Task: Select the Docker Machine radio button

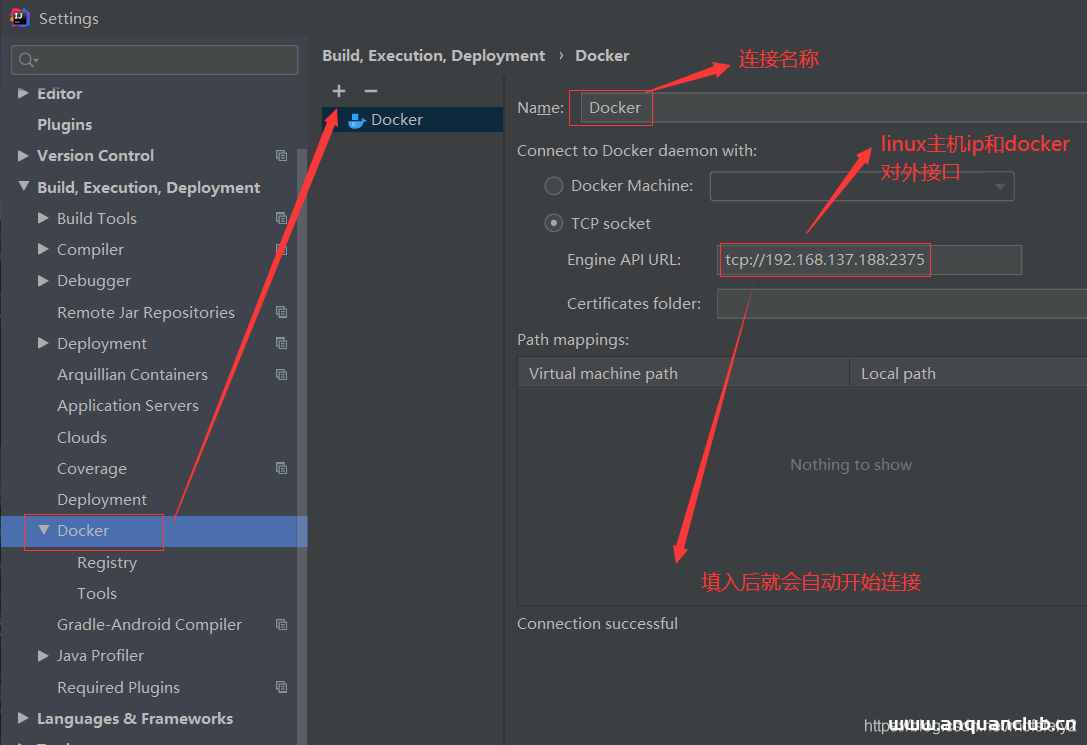Action: click(x=554, y=186)
